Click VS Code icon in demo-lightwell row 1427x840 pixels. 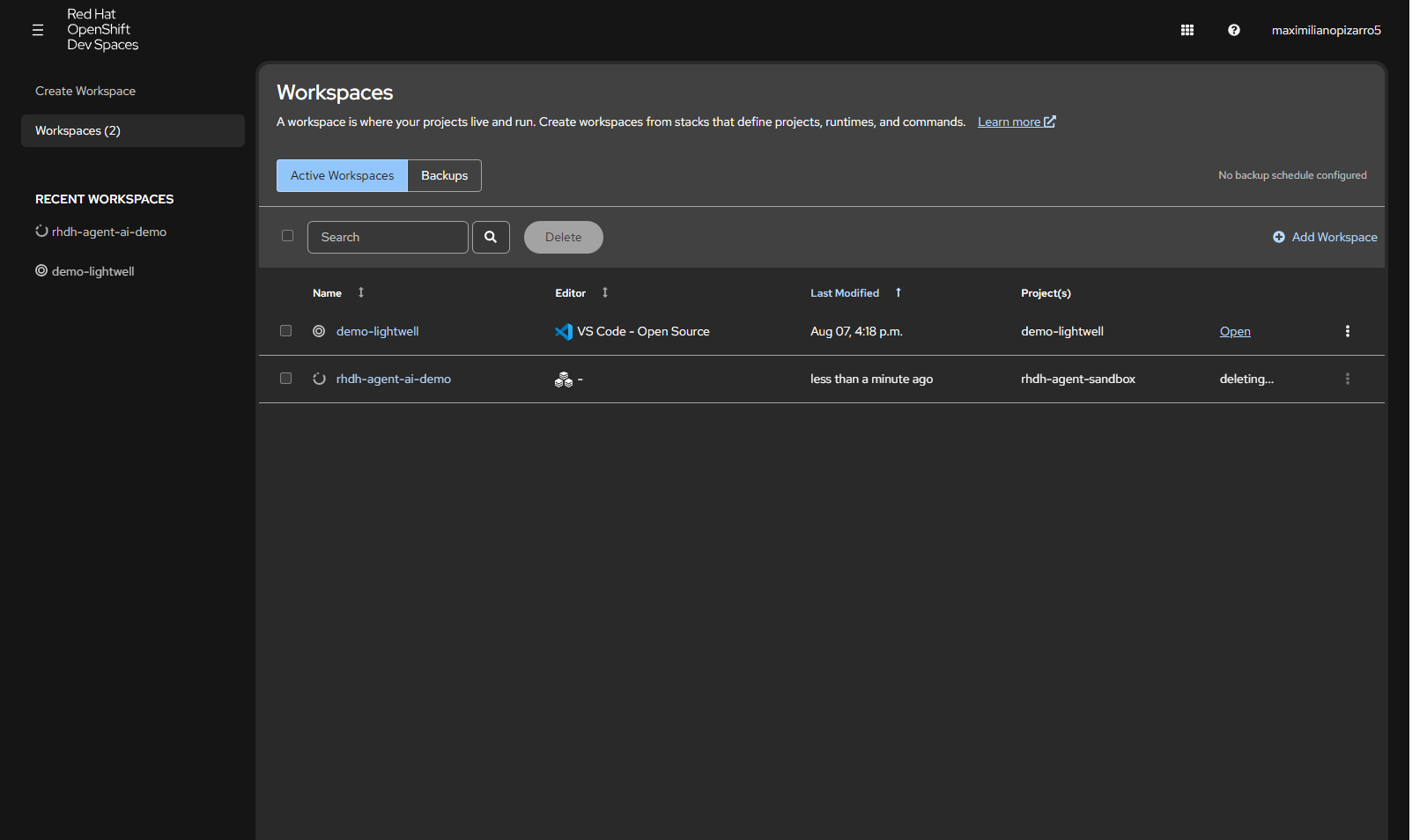coord(564,332)
